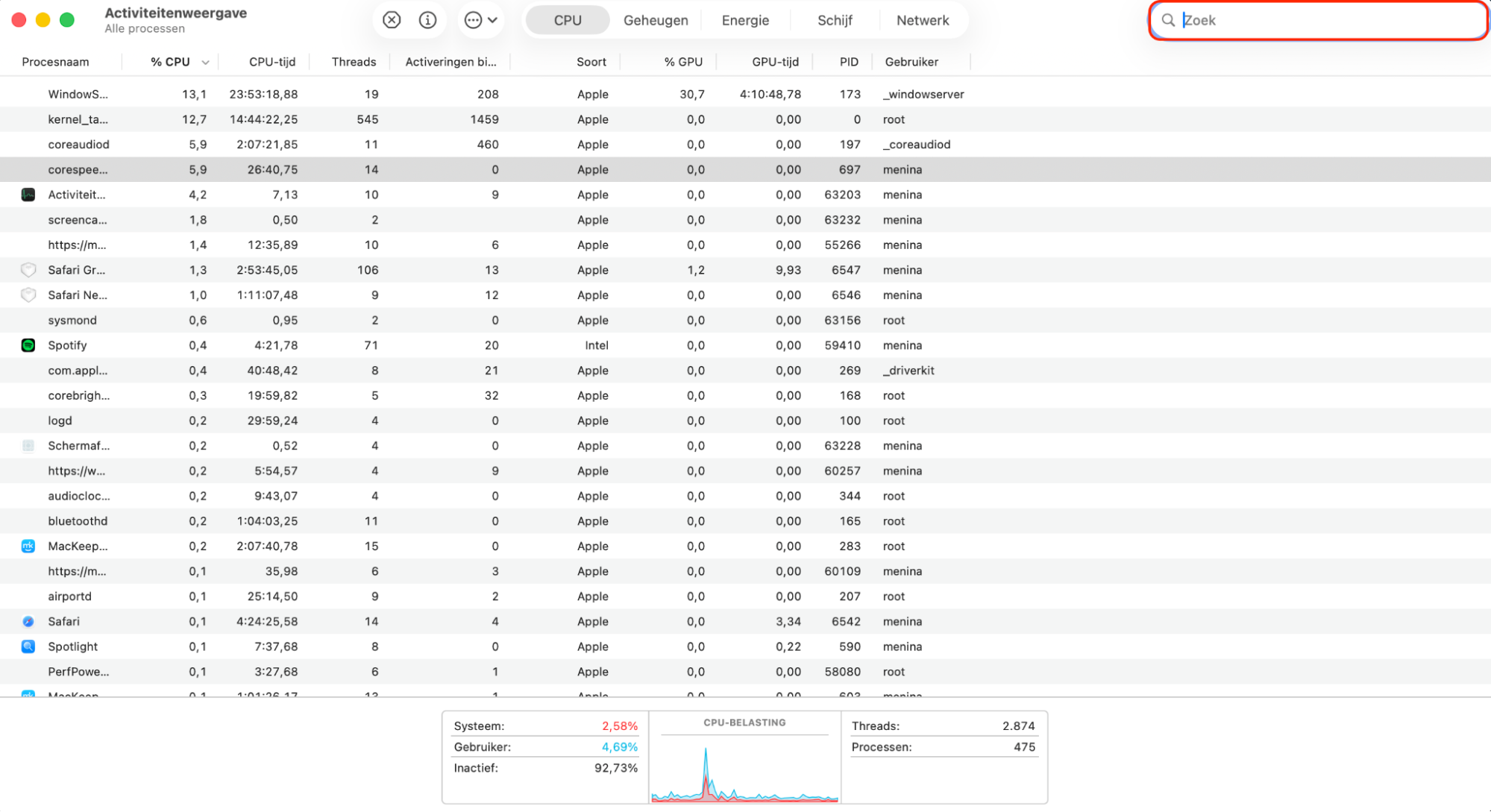Click the stop process X icon
Screen dimensions: 1491x812
pos(392,20)
